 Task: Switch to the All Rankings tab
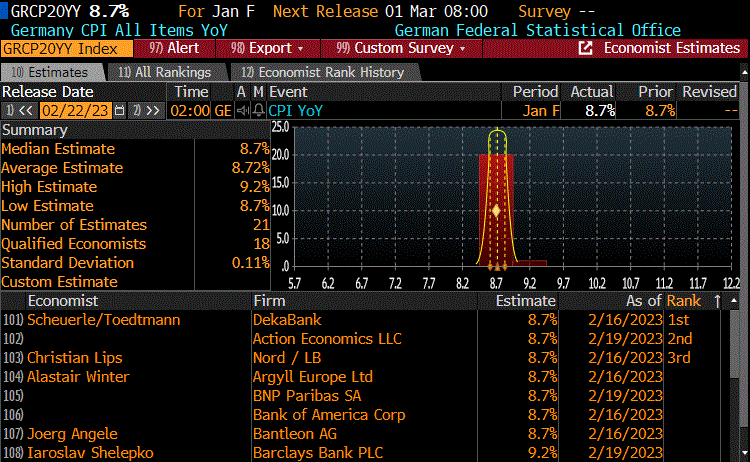pyautogui.click(x=165, y=72)
